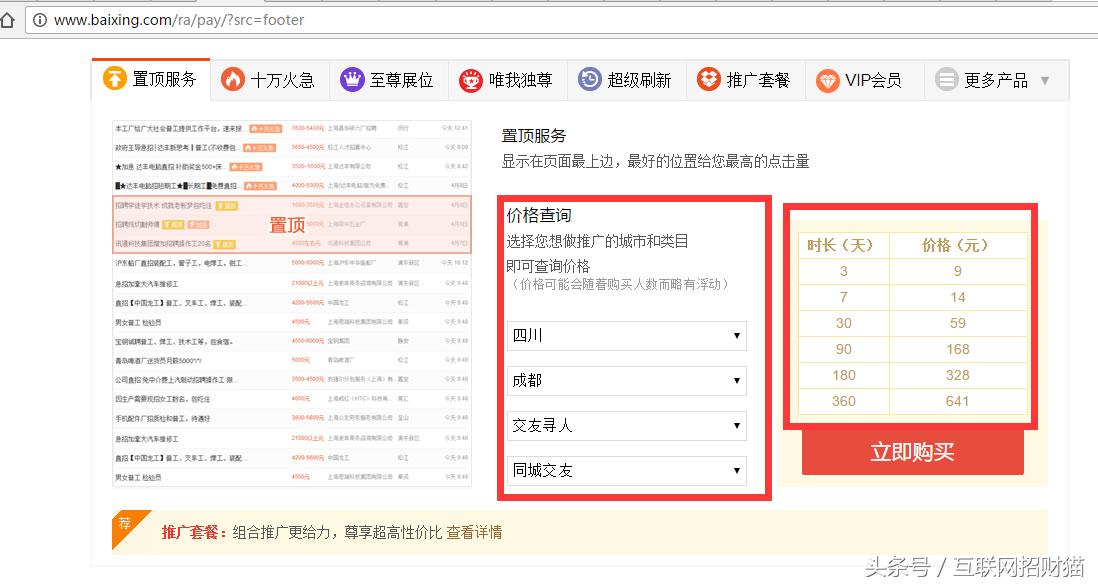Click the site info icon in address bar

[40, 20]
